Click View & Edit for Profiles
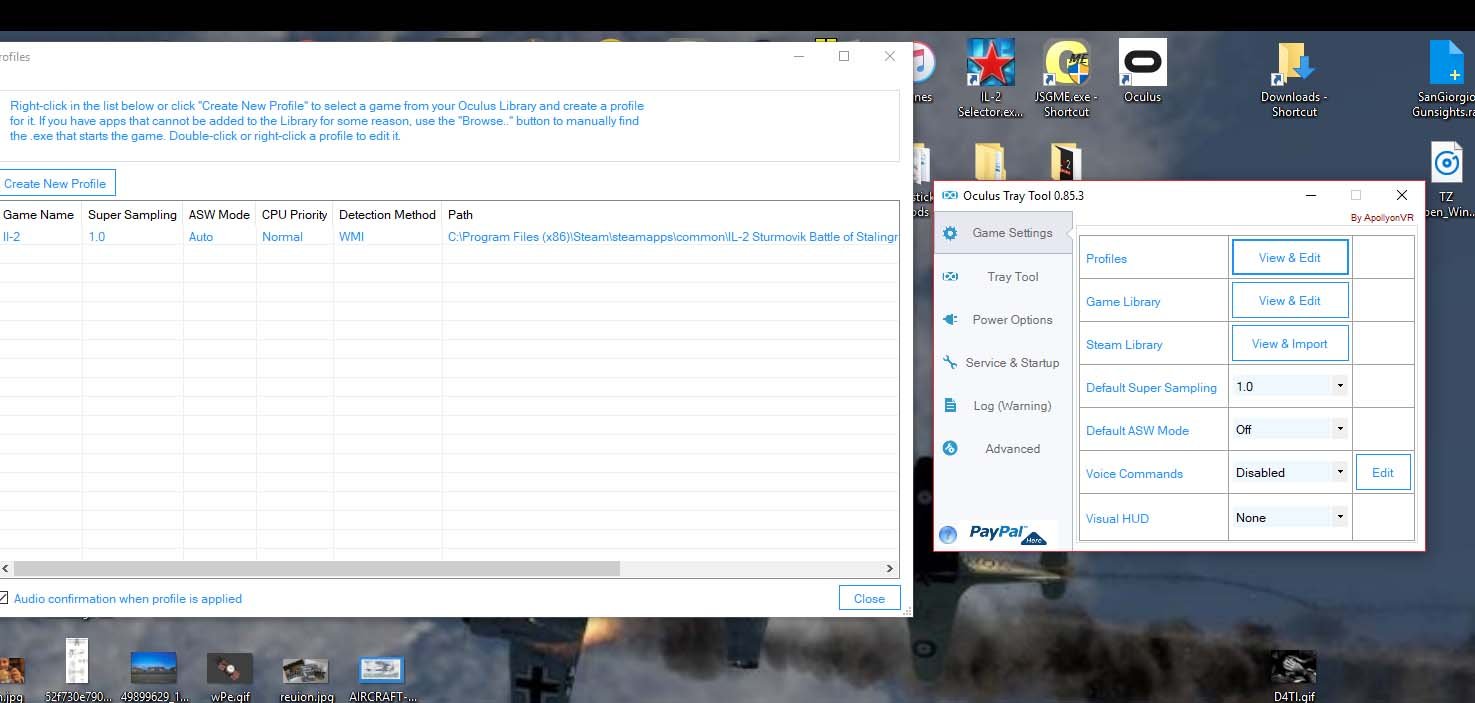 click(1290, 258)
